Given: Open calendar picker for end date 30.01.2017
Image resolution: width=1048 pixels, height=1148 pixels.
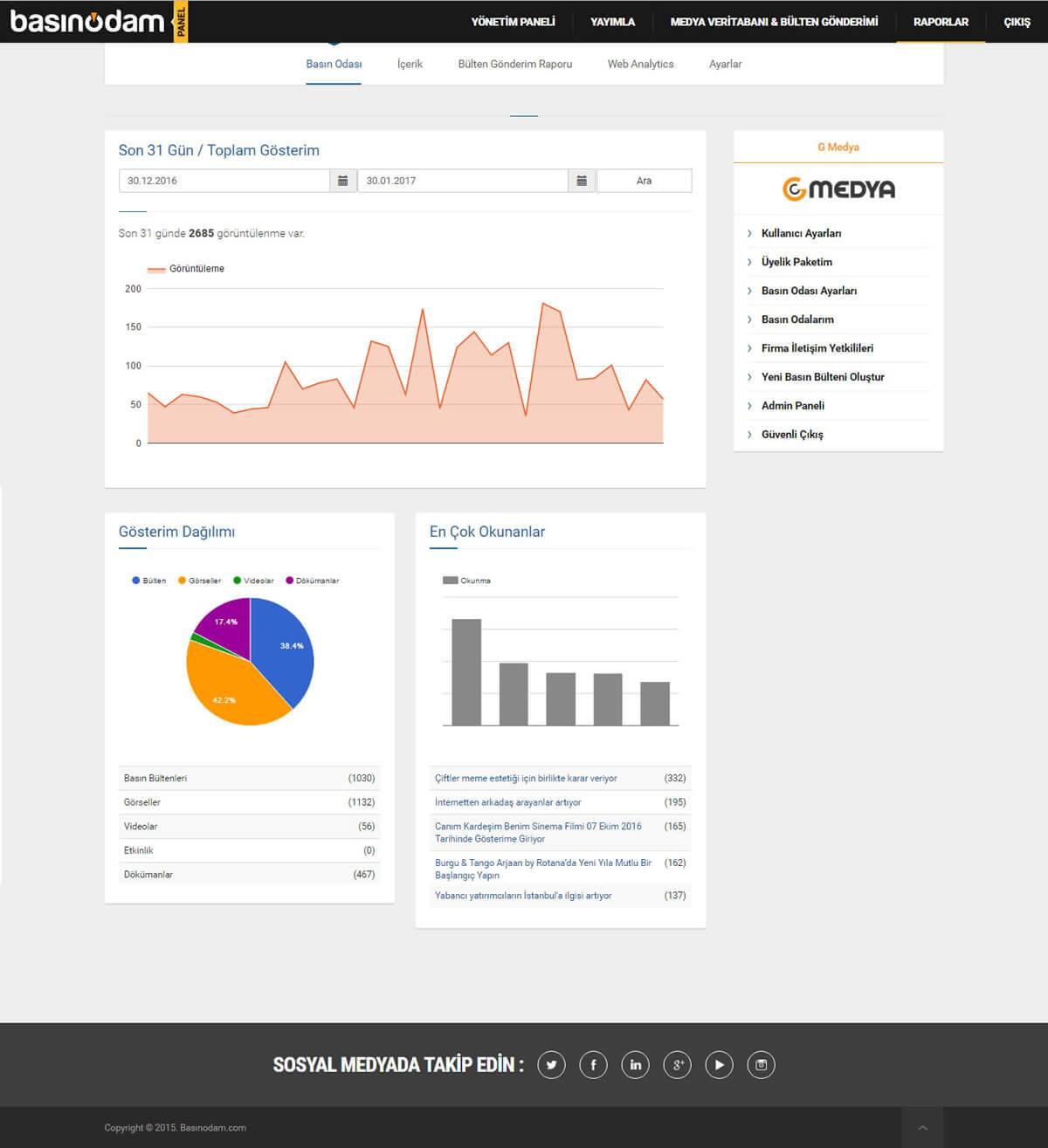Looking at the screenshot, I should pos(582,181).
